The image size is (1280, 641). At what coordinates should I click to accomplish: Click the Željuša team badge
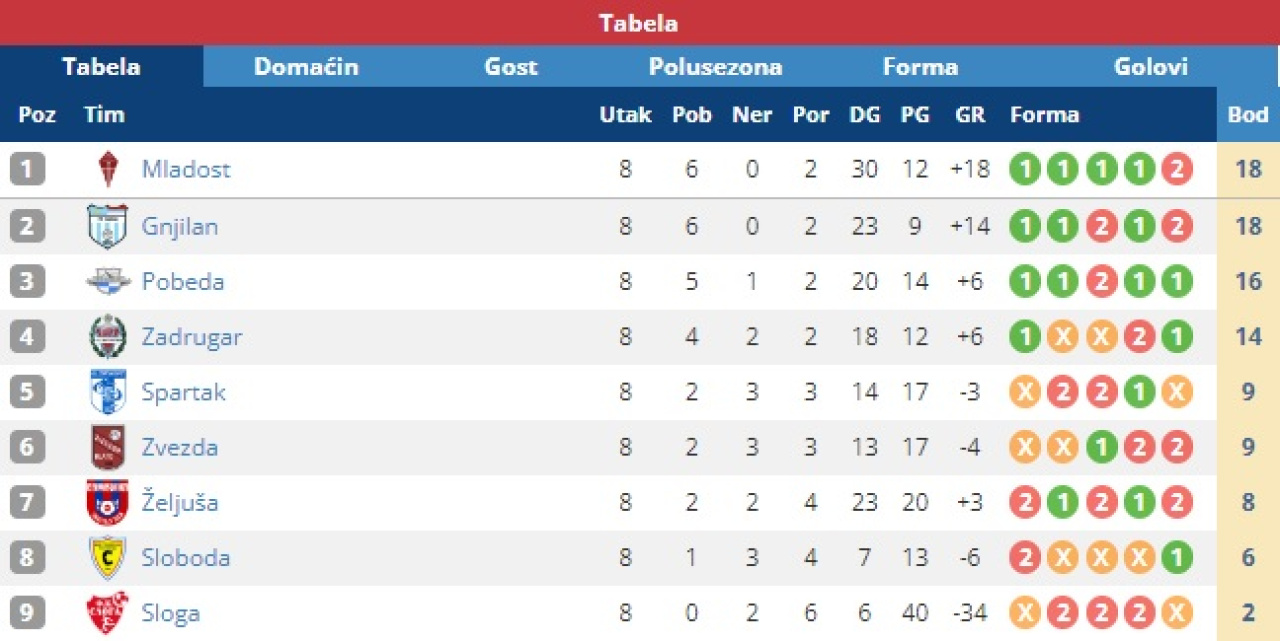(x=108, y=503)
